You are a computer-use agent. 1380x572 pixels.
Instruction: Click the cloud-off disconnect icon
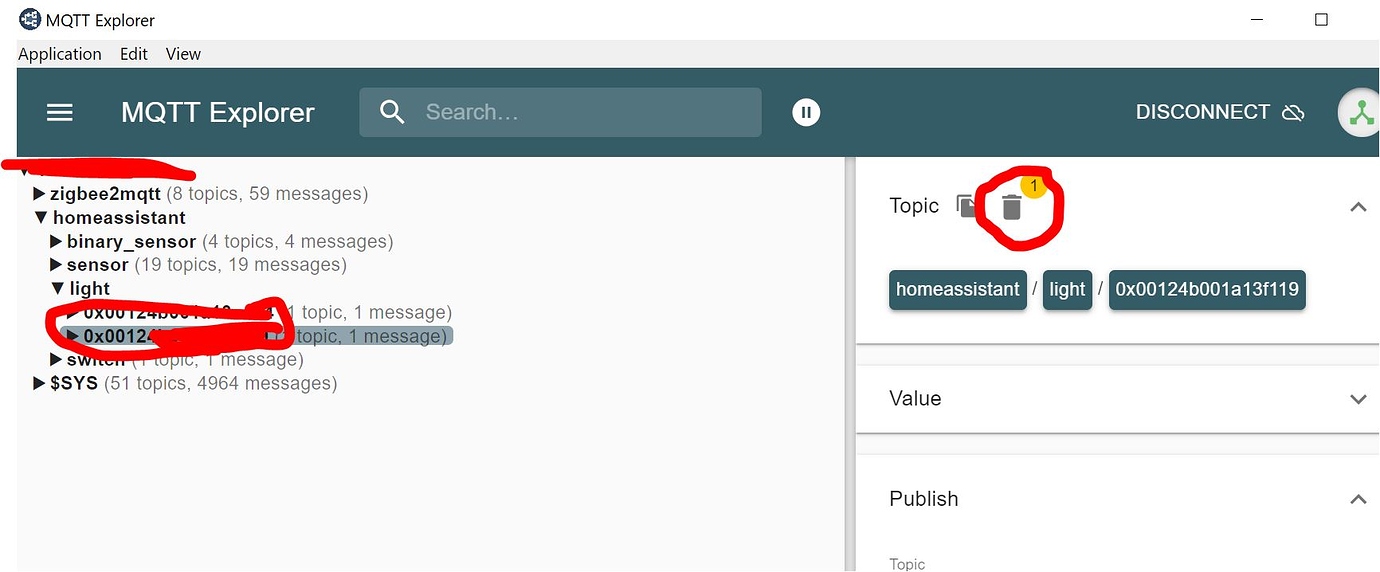(1293, 112)
